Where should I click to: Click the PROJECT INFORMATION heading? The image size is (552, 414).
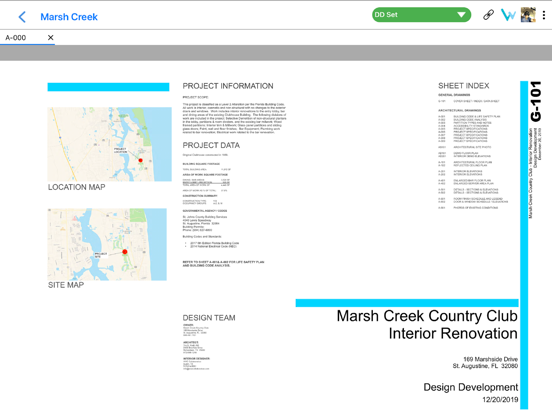pos(228,86)
